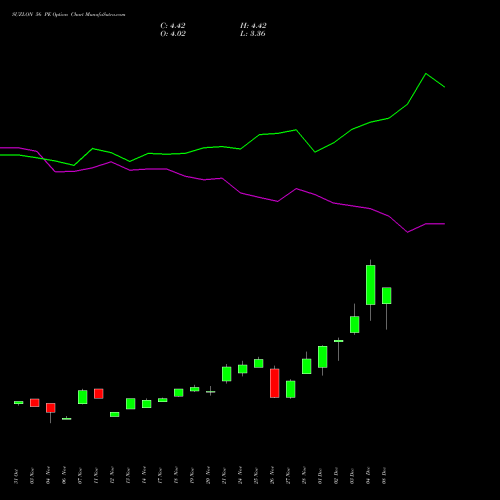Click the open value O: 4.02
This screenshot has width=500, height=500.
click(x=173, y=34)
